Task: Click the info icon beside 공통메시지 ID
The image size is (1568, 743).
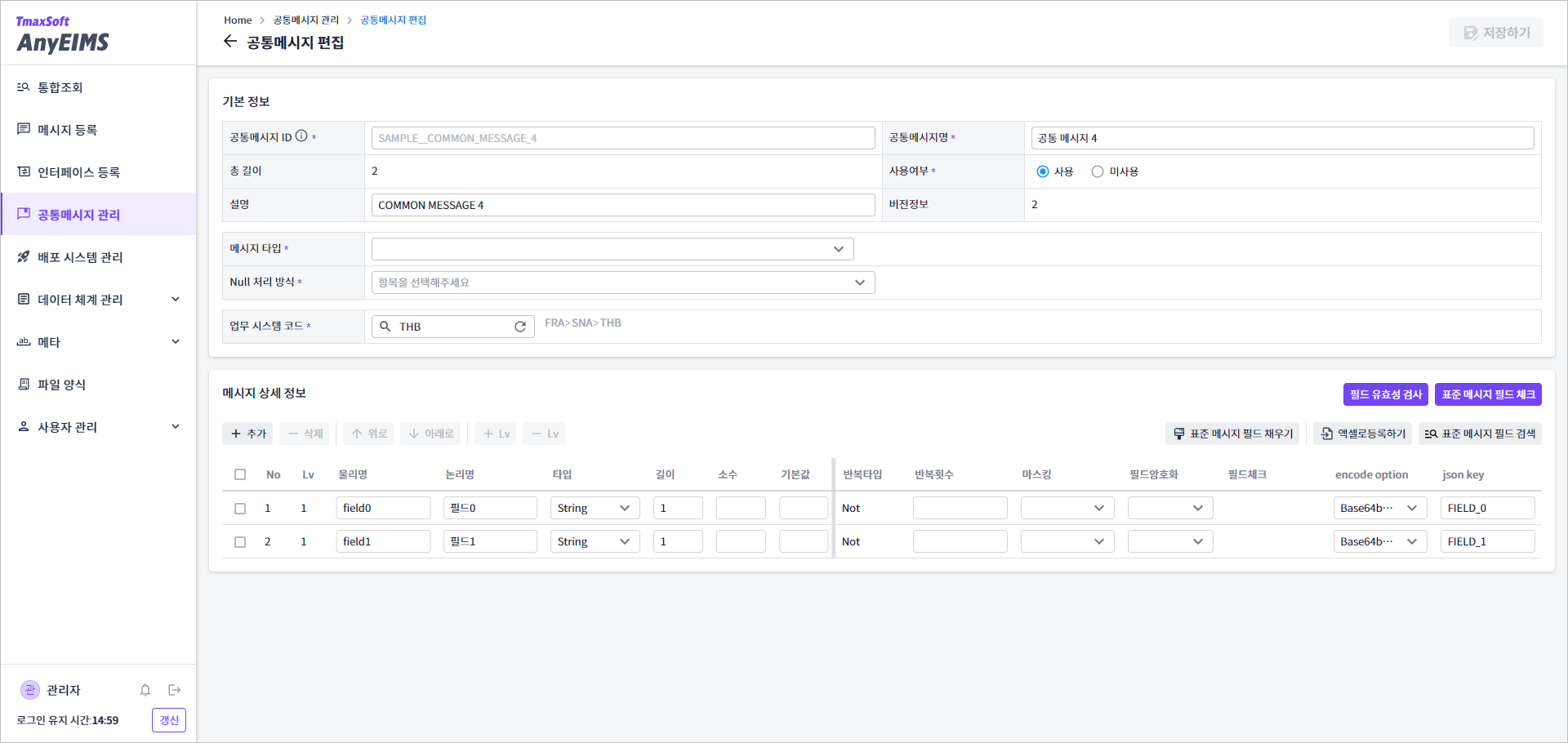Action: pos(301,136)
